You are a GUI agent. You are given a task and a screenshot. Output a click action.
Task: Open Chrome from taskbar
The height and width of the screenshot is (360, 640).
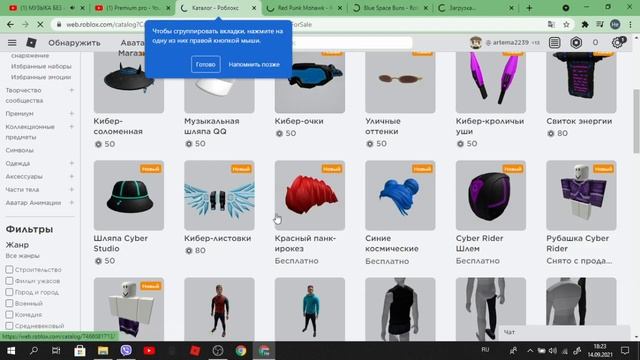click(241, 351)
